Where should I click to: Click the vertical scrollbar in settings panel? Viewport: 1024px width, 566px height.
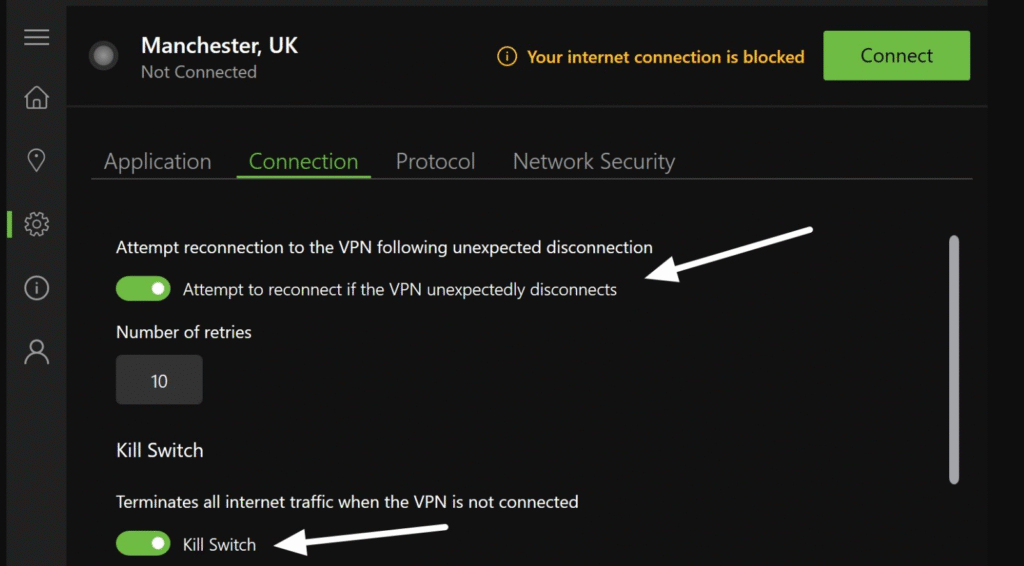[x=953, y=360]
